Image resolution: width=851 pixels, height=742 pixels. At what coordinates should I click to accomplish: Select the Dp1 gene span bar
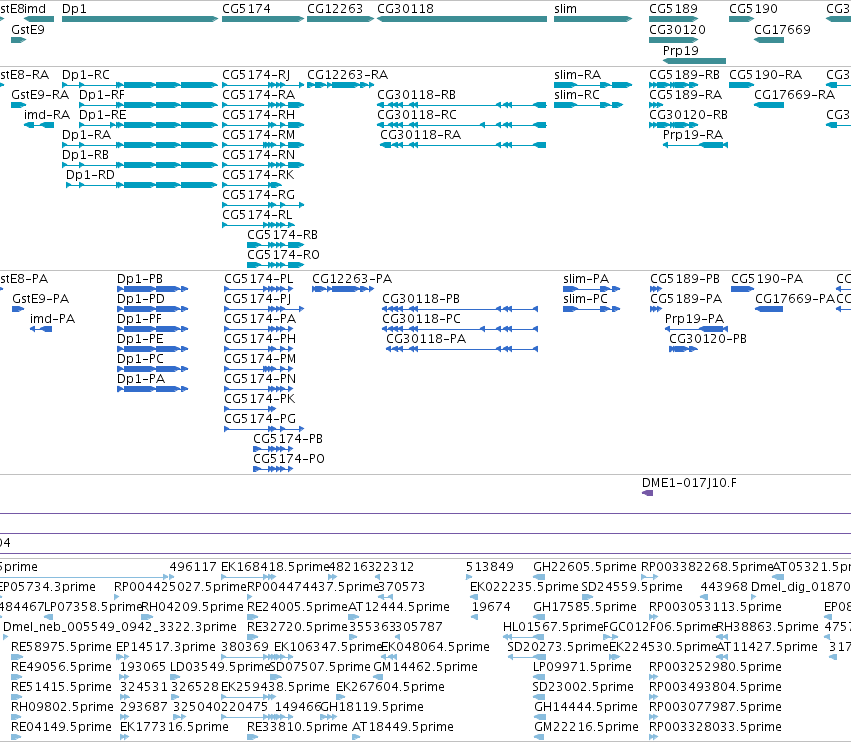pos(140,19)
